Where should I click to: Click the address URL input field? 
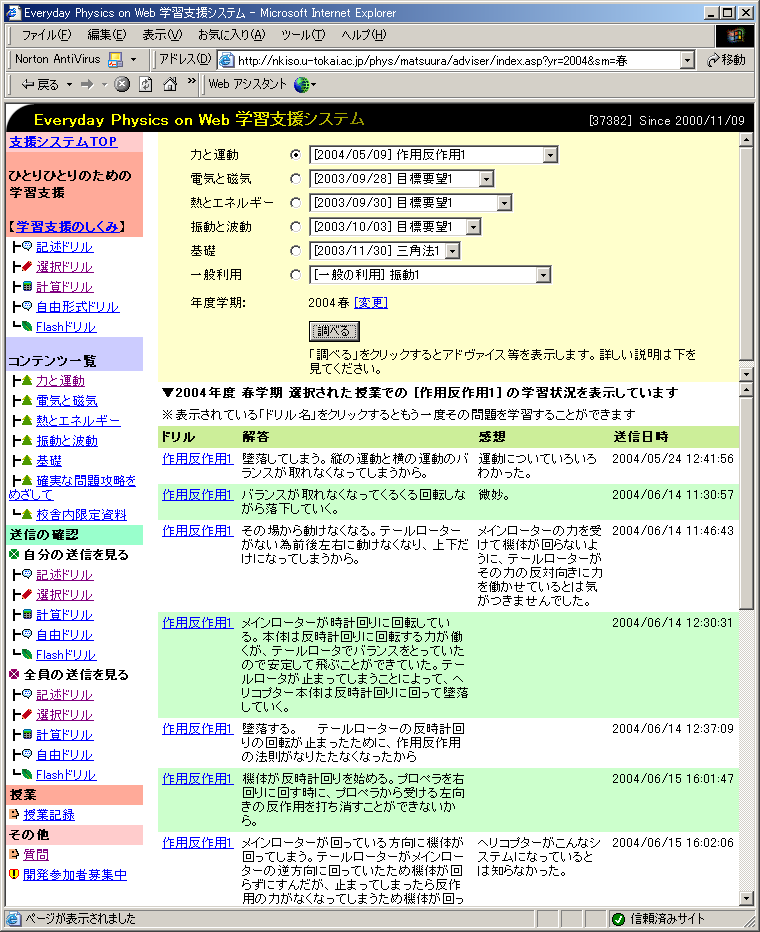pyautogui.click(x=456, y=60)
